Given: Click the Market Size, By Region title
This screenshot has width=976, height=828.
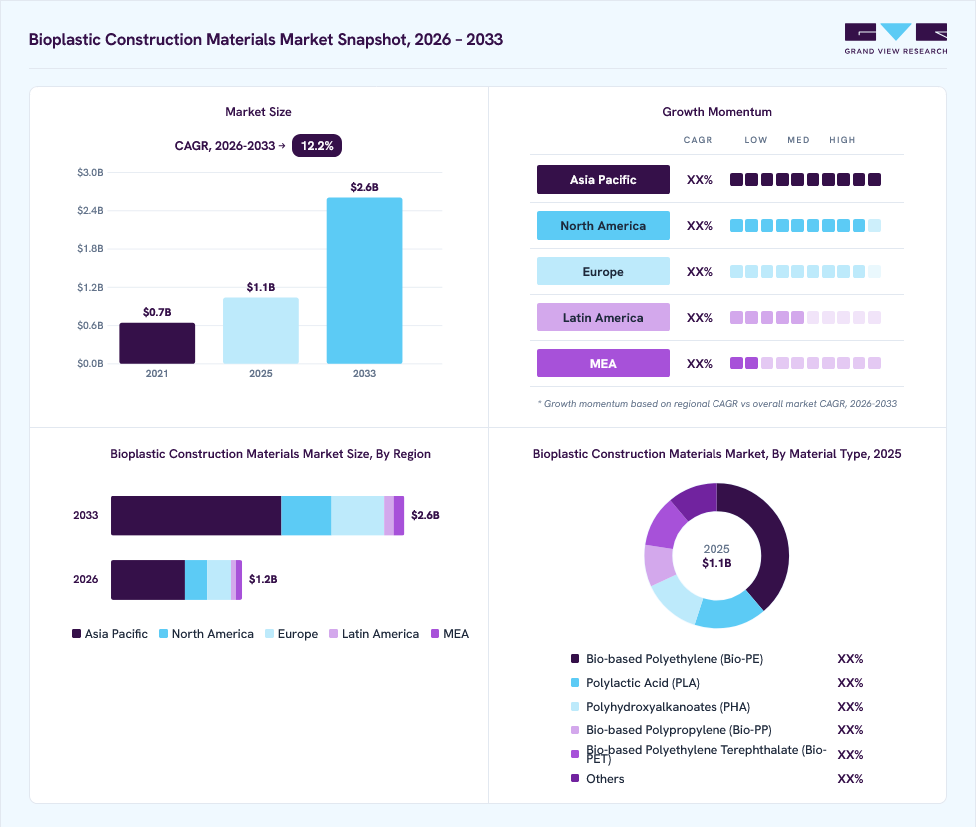Looking at the screenshot, I should (271, 454).
